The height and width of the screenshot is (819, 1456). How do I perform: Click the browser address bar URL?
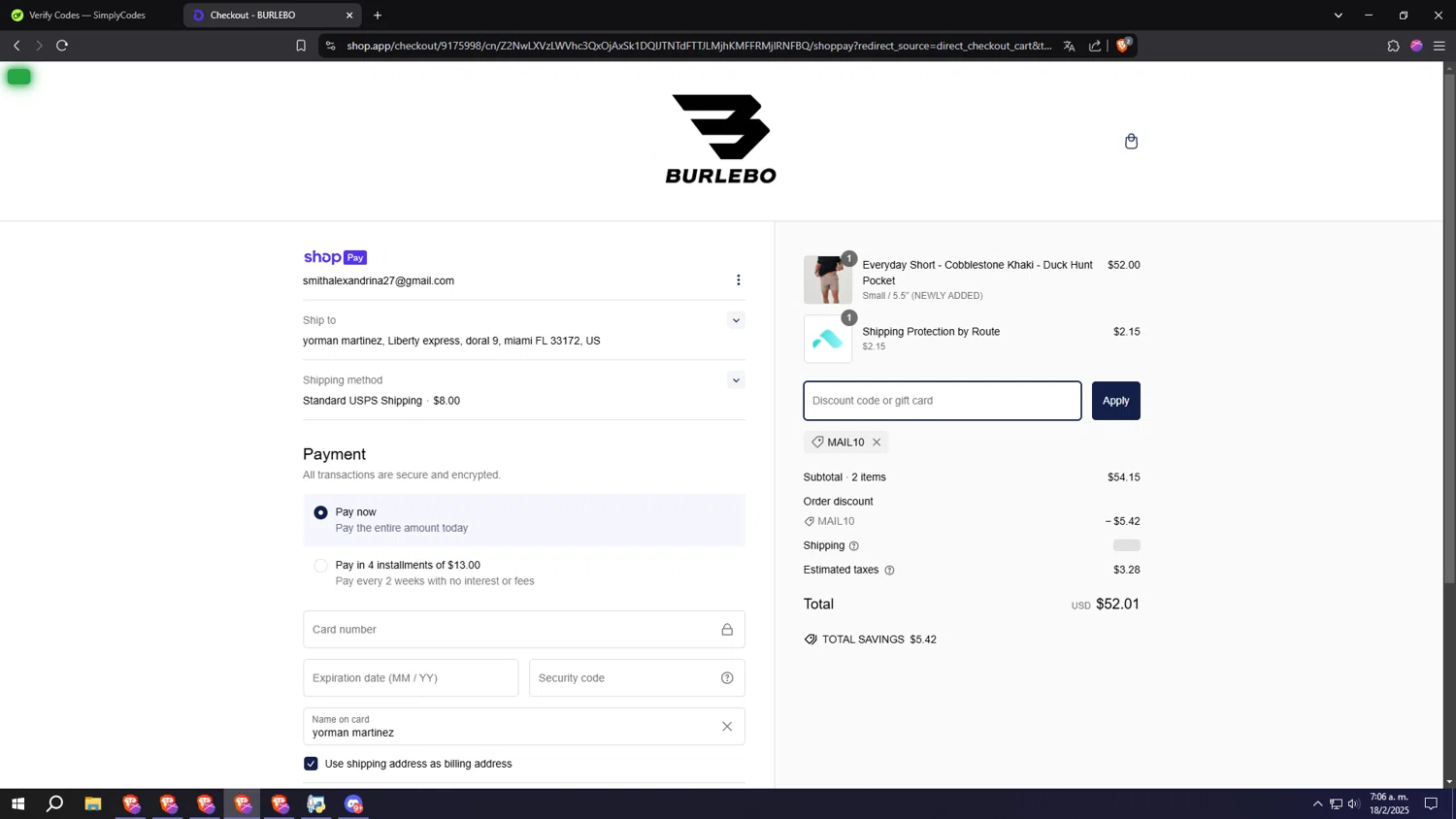pyautogui.click(x=699, y=46)
